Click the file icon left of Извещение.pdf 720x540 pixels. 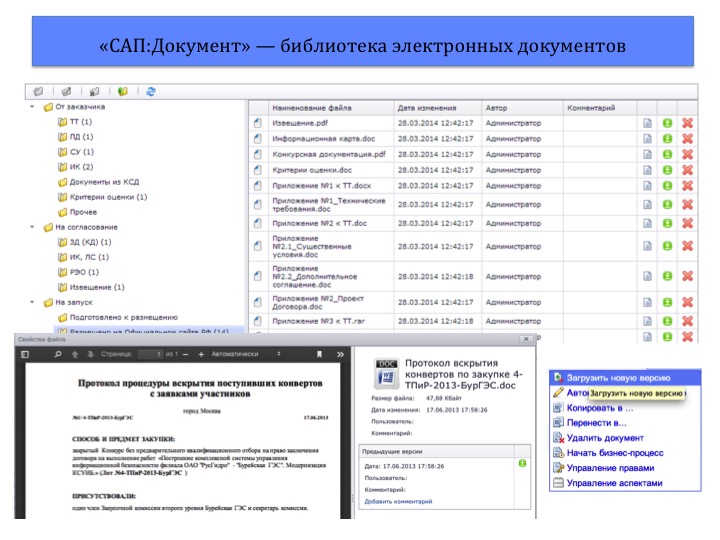tap(258, 123)
